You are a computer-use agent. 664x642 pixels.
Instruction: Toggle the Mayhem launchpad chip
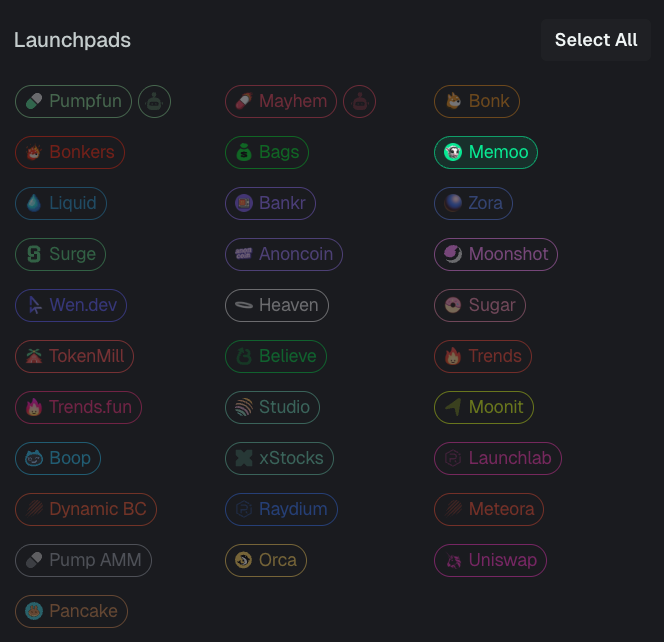point(281,101)
